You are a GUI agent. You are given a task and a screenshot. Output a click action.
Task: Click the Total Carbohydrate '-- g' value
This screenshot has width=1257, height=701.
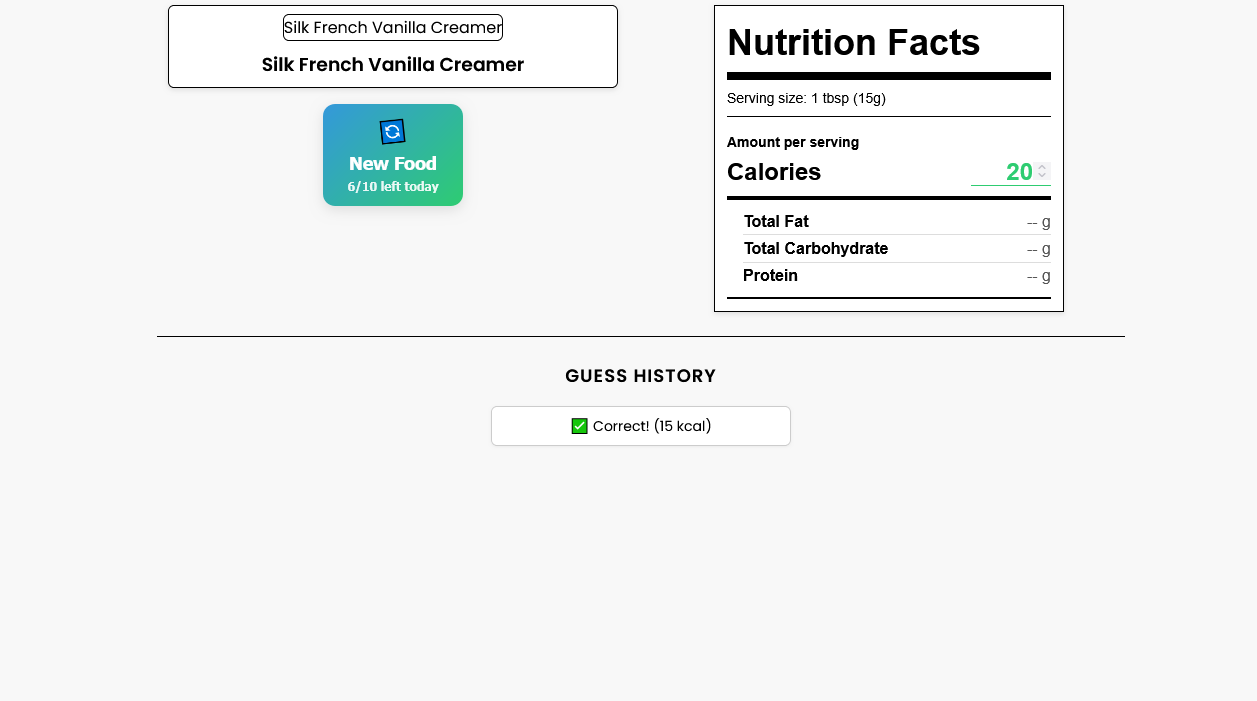coord(1039,249)
